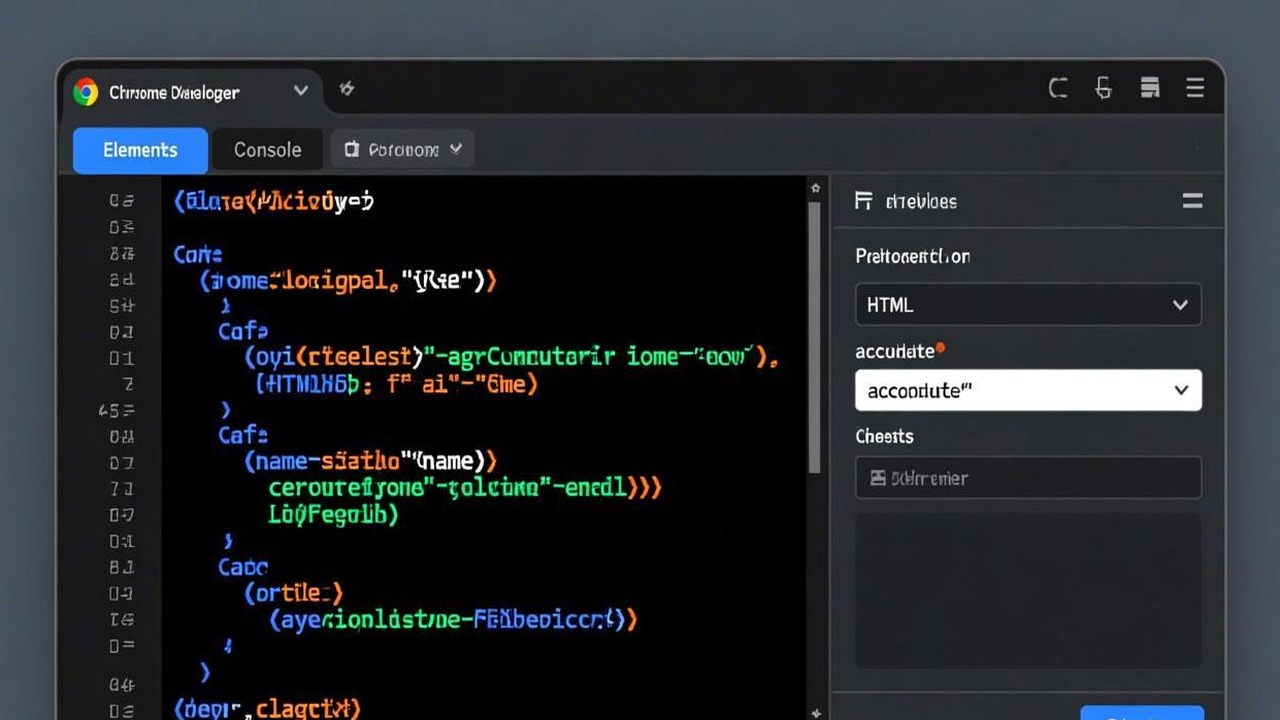Open the white accoodute dropdown
This screenshot has height=720, width=1280.
pyautogui.click(x=1028, y=391)
